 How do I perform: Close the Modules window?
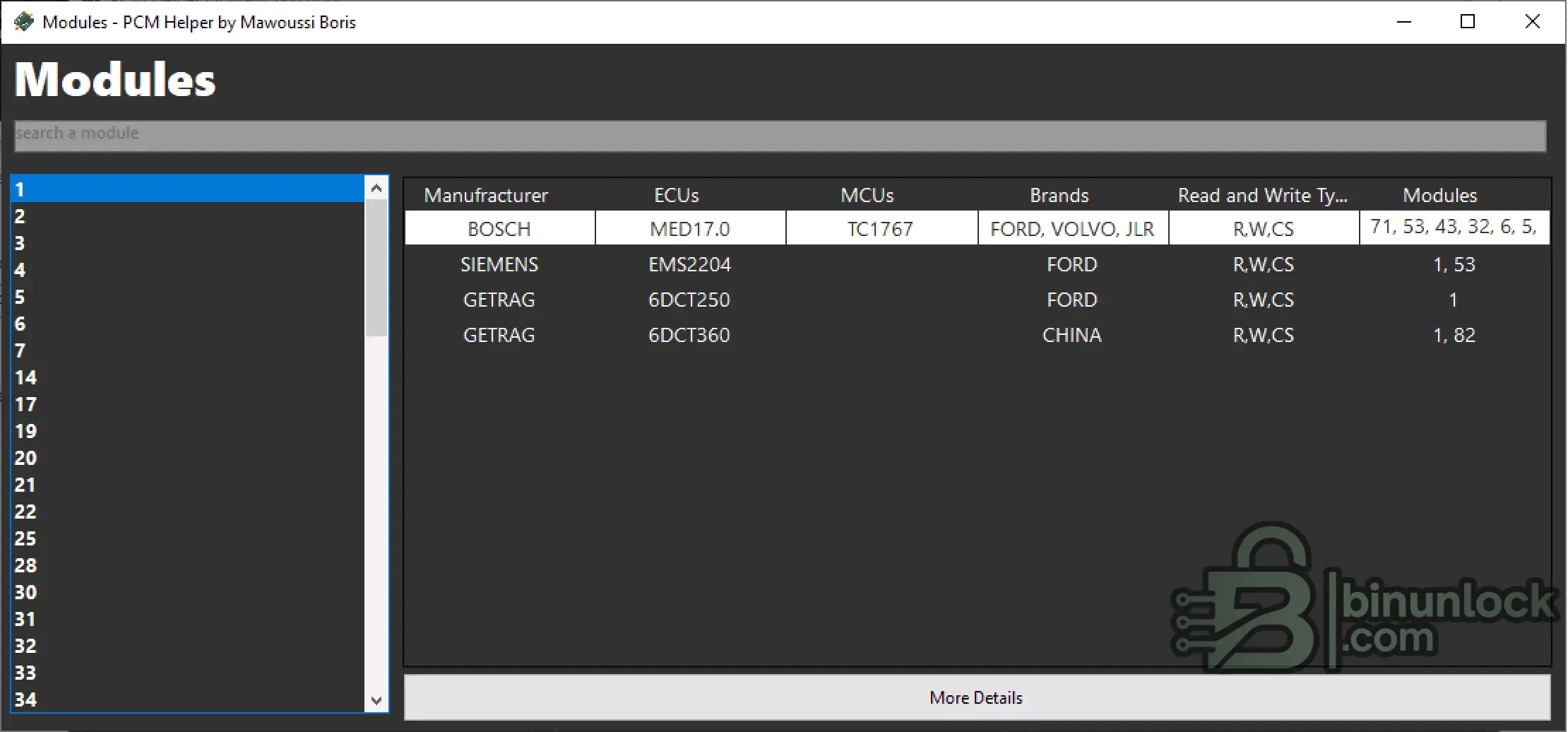coord(1532,22)
